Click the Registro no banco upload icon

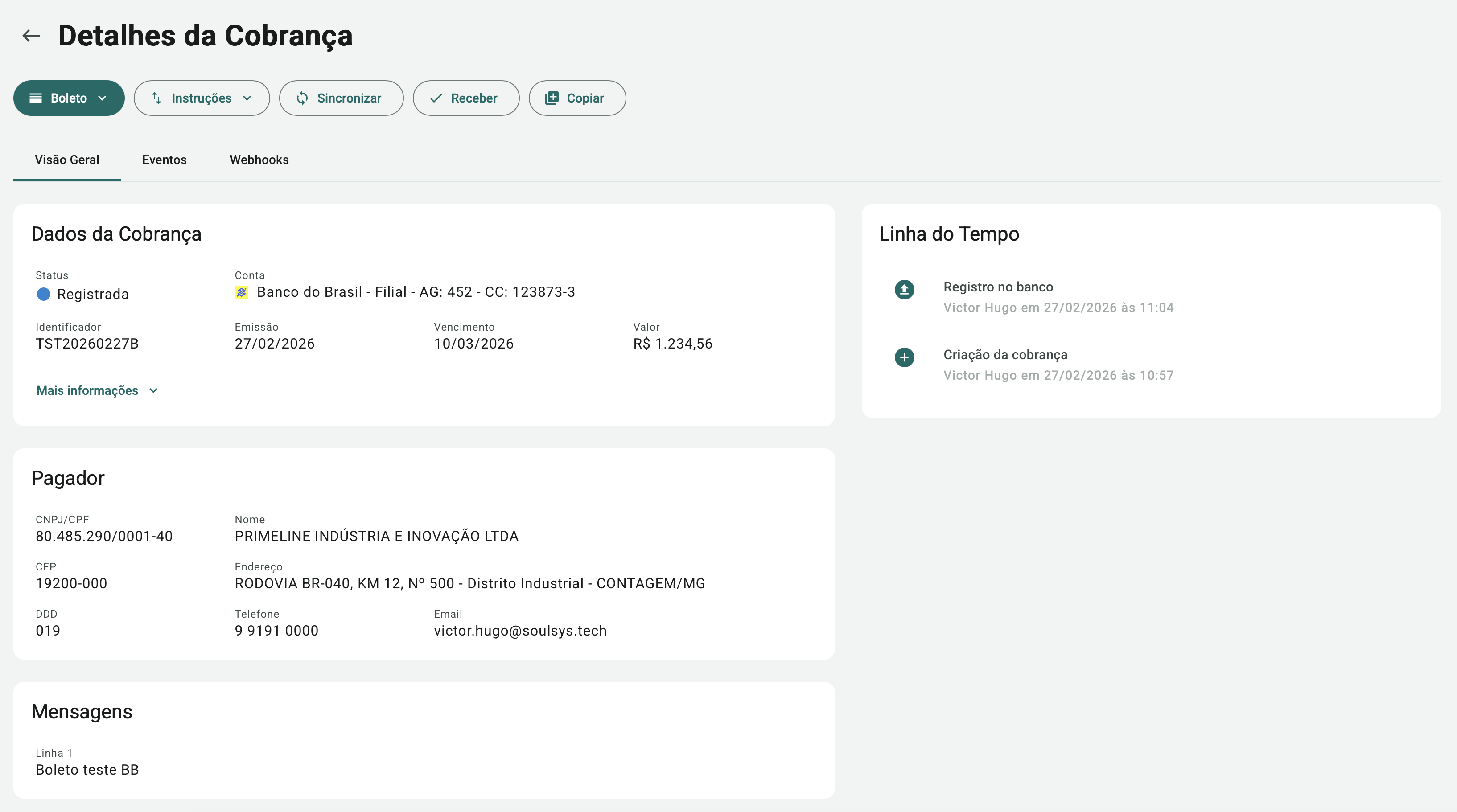point(904,290)
